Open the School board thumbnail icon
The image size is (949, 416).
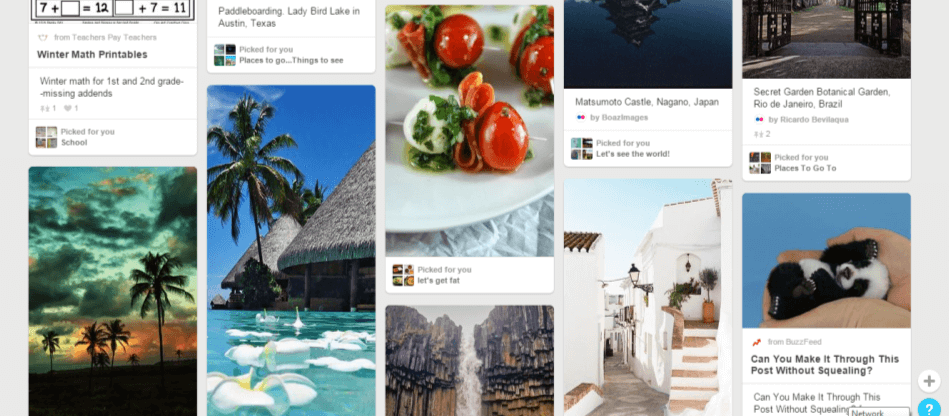click(47, 137)
